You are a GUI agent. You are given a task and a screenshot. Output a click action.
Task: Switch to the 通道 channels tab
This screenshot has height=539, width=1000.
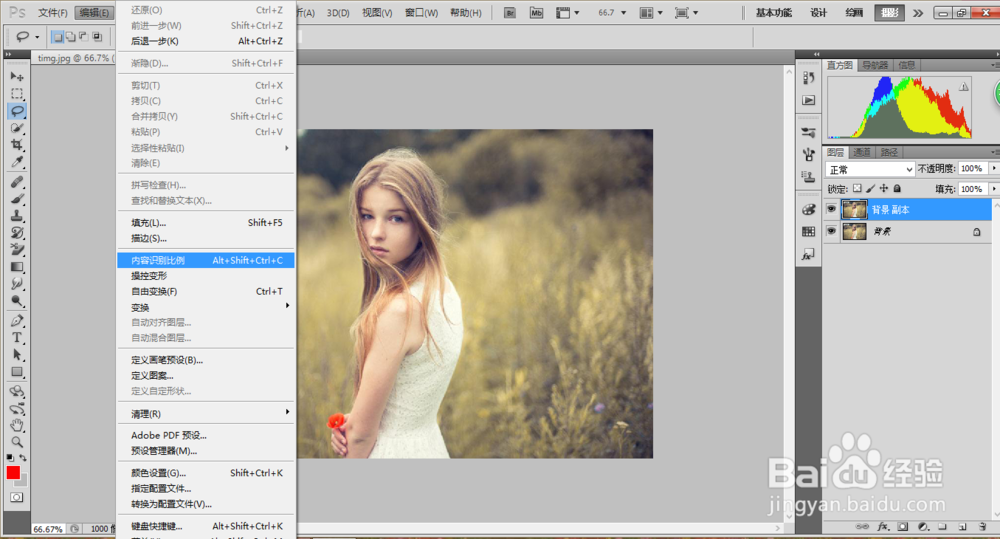862,152
